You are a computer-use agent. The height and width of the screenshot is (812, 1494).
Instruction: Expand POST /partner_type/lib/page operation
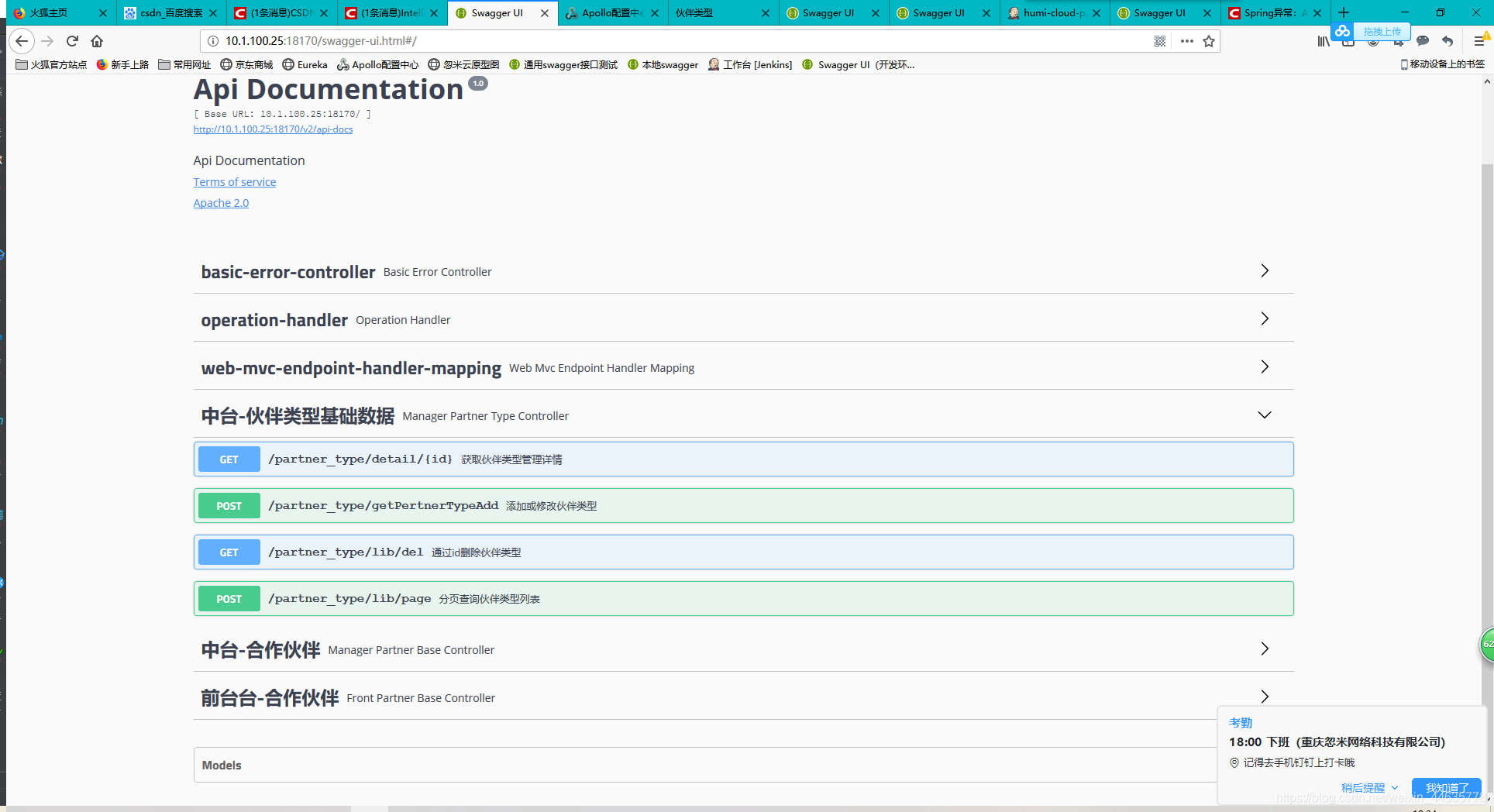coord(743,599)
